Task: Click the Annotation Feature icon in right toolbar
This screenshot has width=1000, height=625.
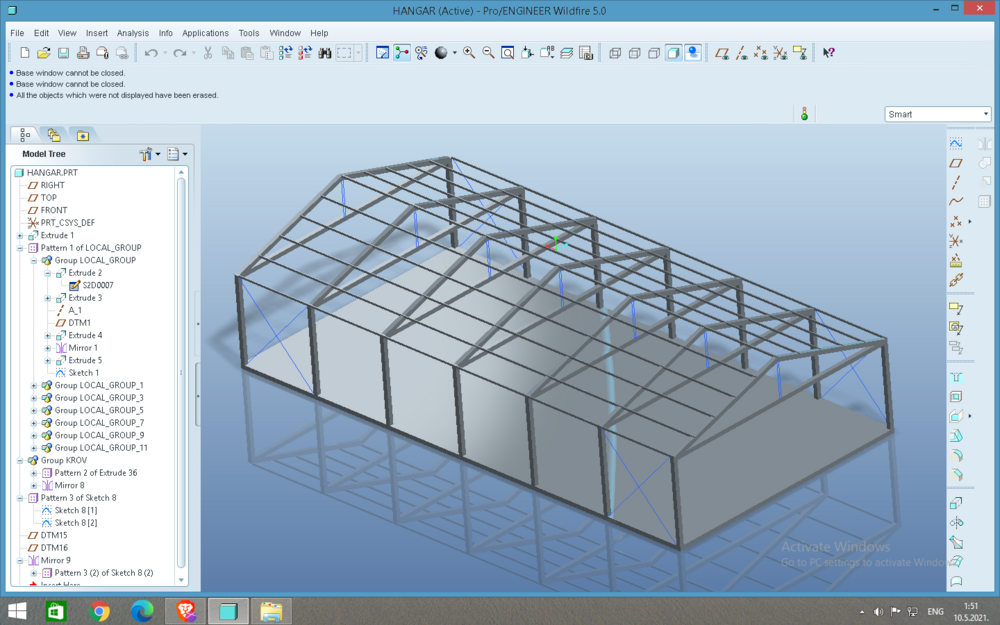Action: pos(955,309)
